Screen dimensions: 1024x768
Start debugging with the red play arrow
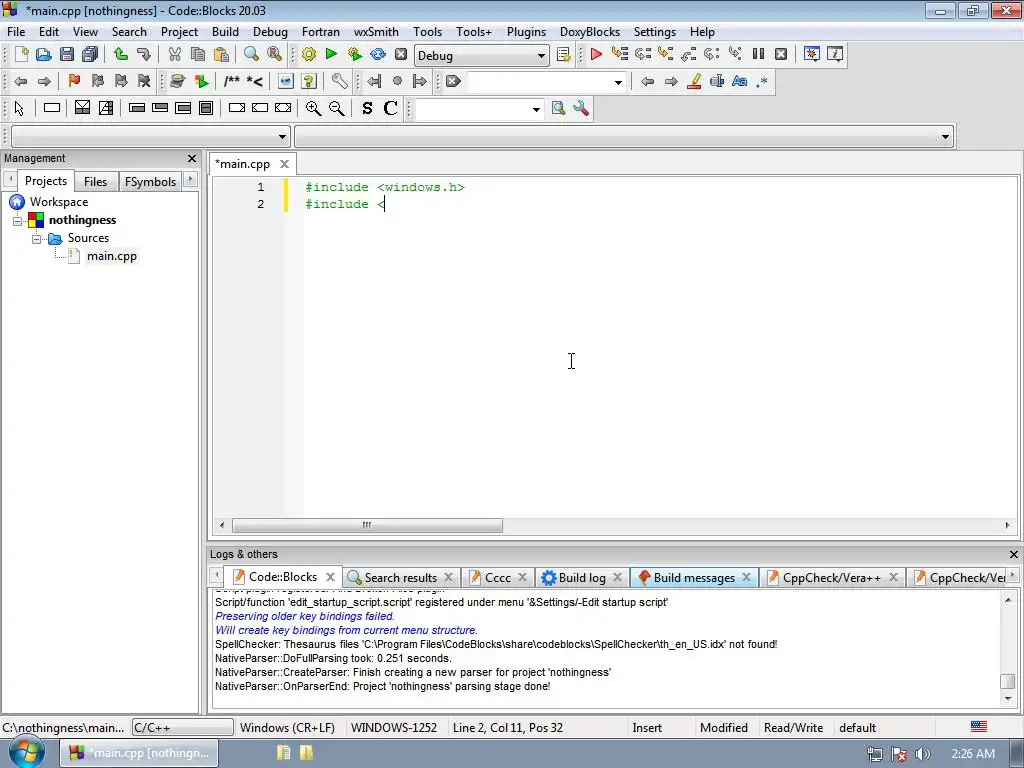(596, 54)
